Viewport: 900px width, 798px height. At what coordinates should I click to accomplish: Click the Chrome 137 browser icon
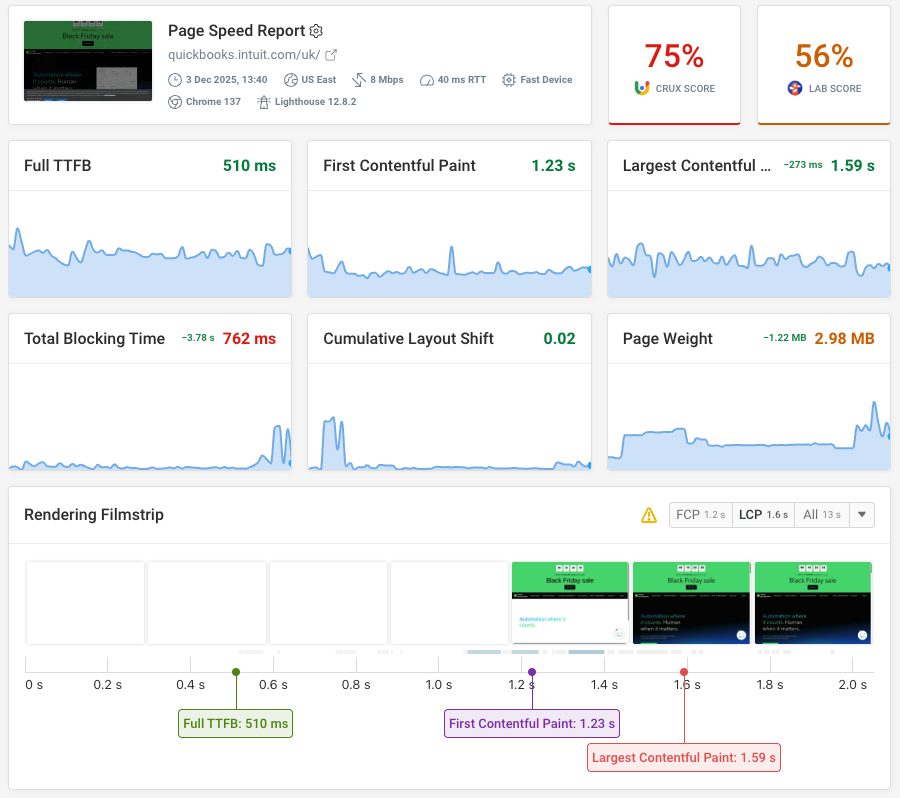tap(175, 103)
